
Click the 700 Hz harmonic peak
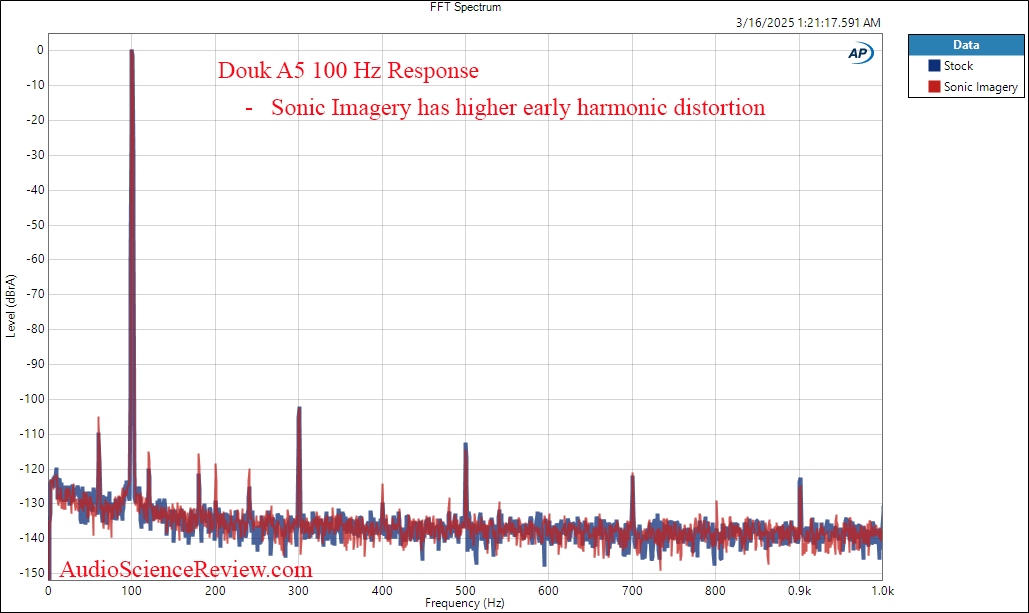click(633, 499)
